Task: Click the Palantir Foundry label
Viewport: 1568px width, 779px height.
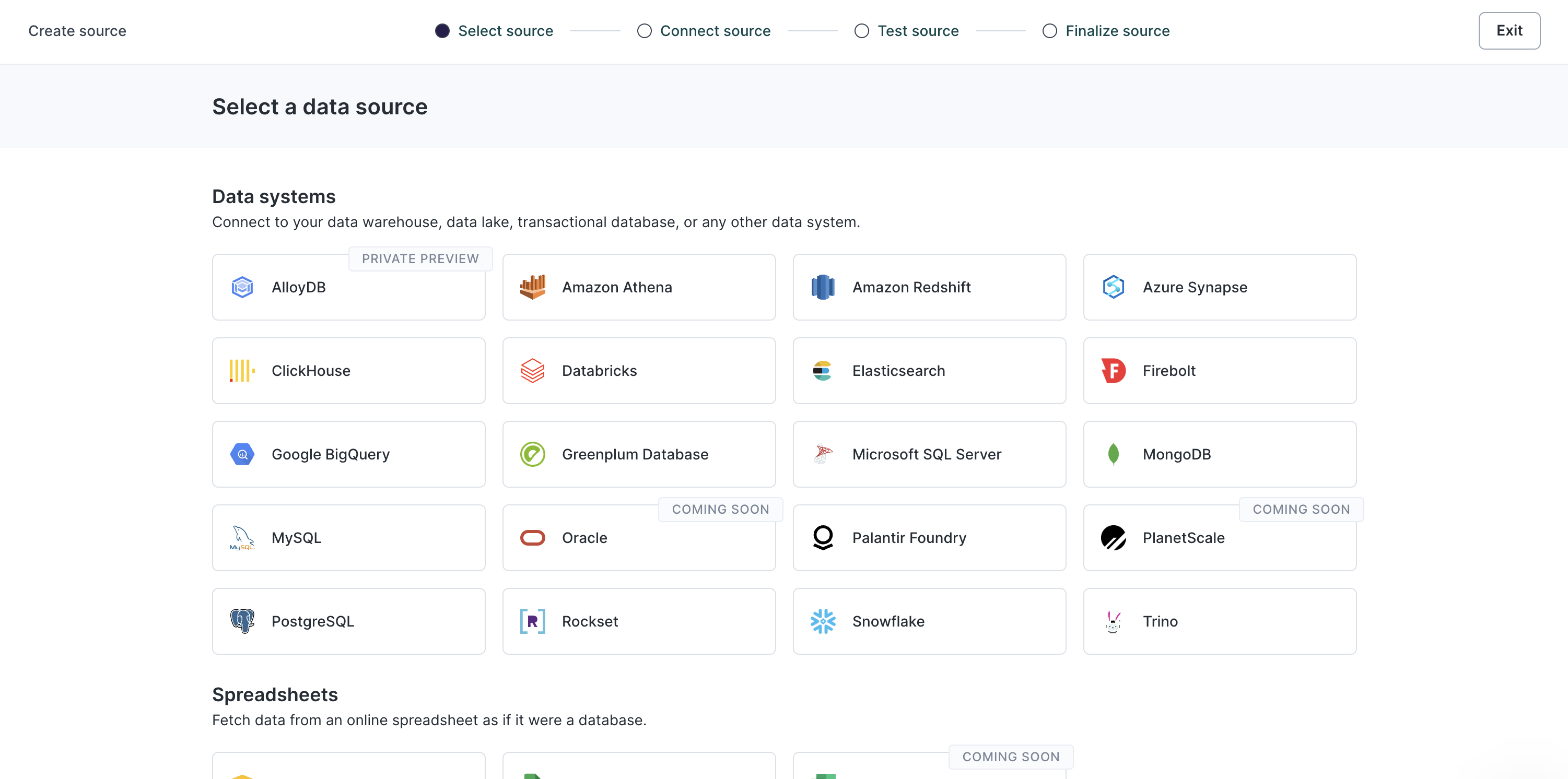Action: [909, 538]
